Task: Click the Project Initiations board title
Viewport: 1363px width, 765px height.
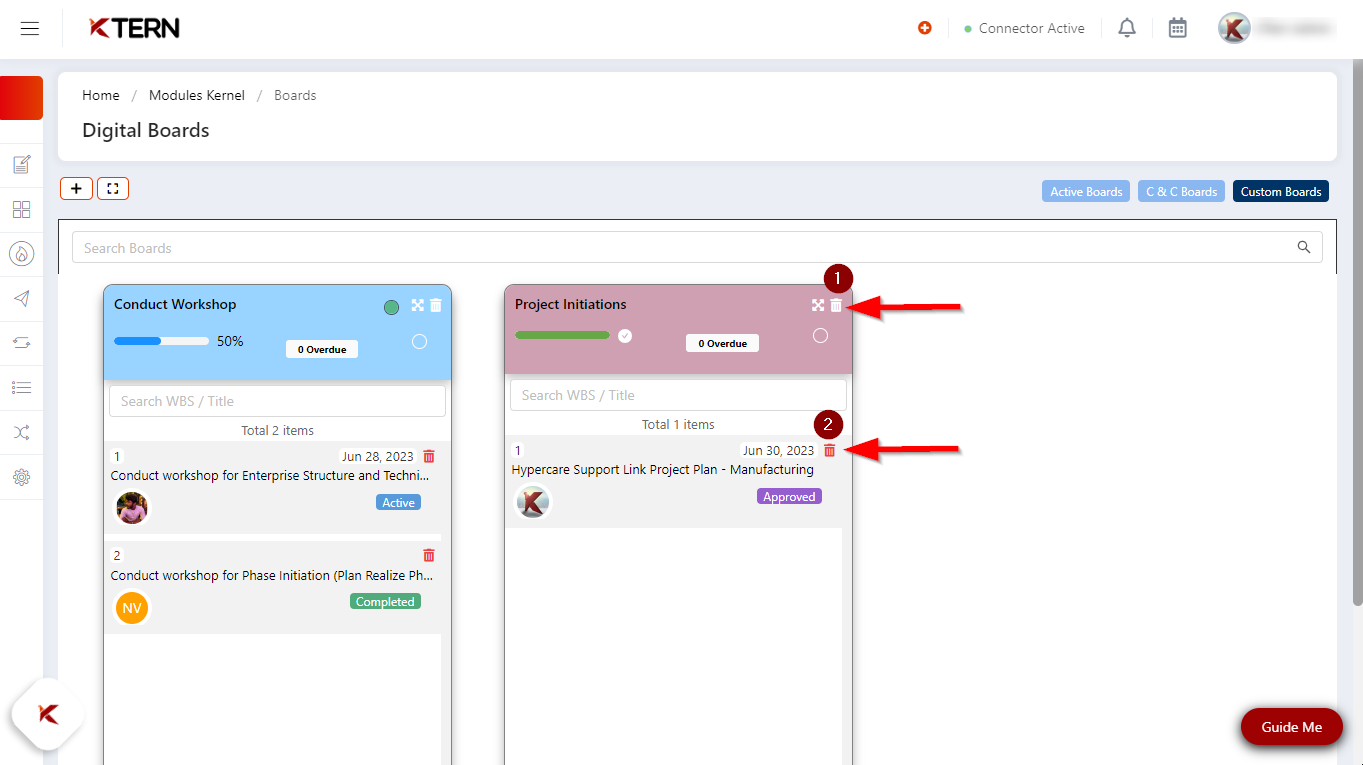Action: tap(571, 304)
